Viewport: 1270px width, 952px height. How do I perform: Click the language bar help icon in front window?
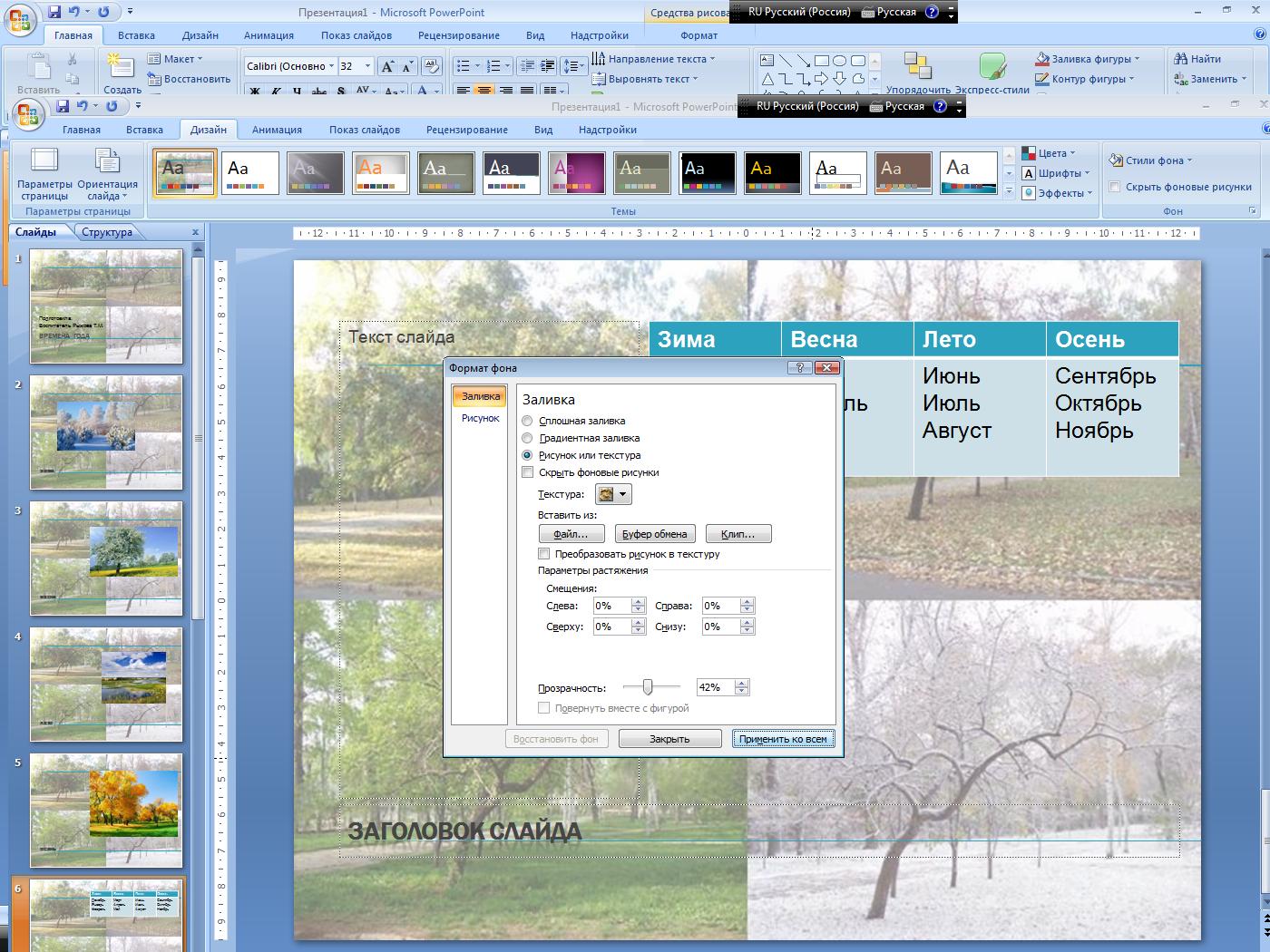click(940, 106)
